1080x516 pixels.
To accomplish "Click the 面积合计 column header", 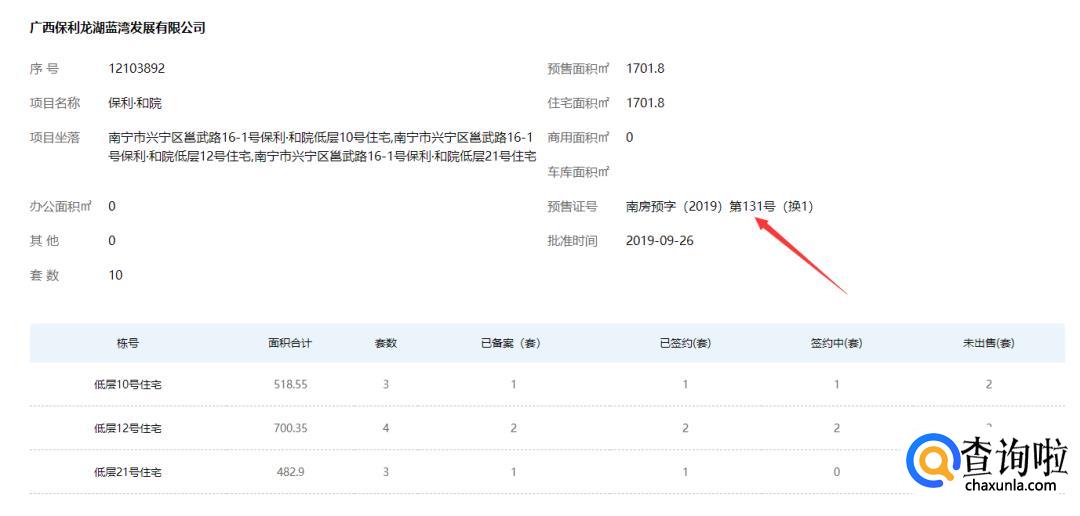I will click(290, 343).
